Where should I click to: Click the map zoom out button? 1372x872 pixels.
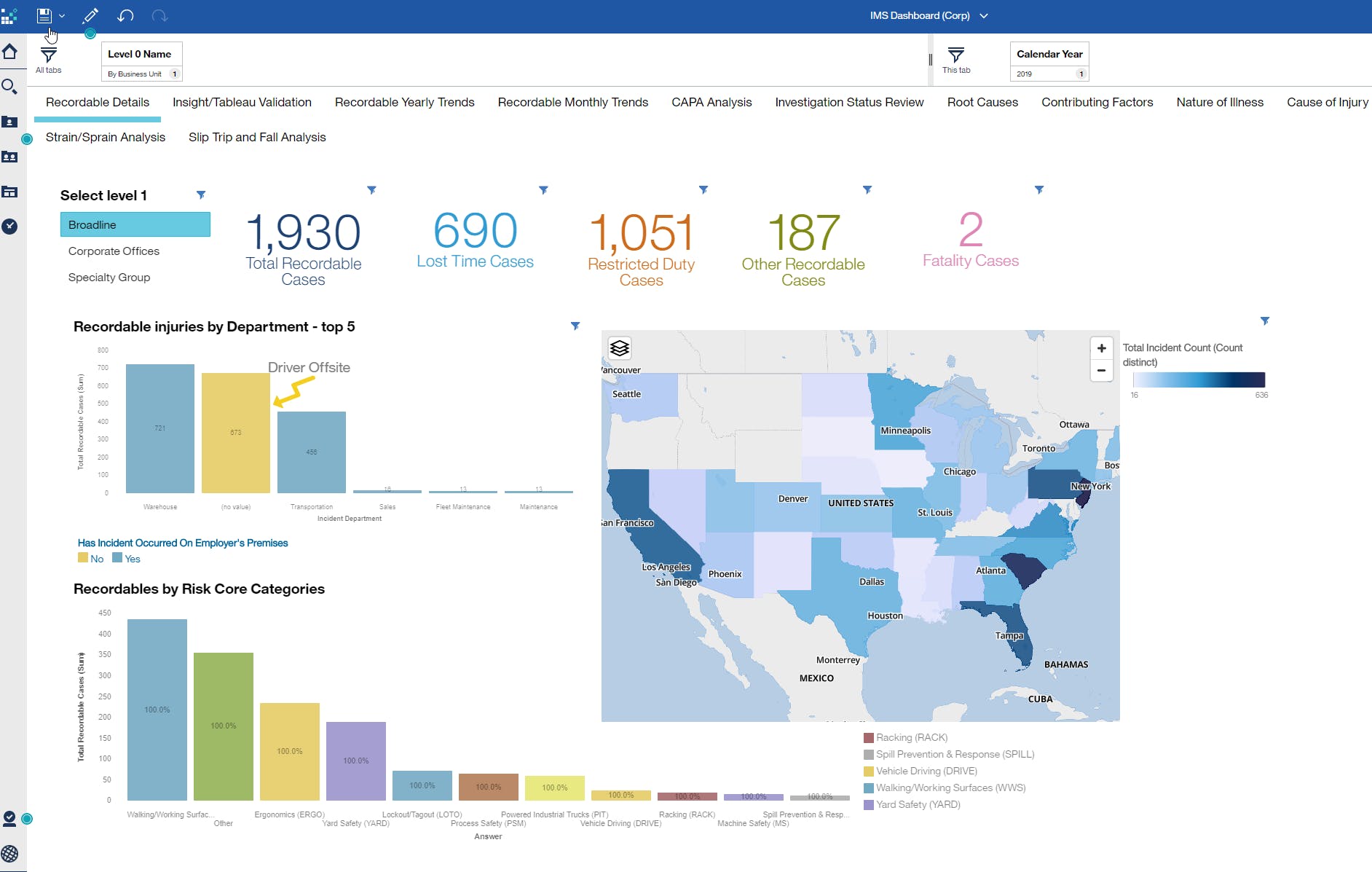tap(1101, 370)
